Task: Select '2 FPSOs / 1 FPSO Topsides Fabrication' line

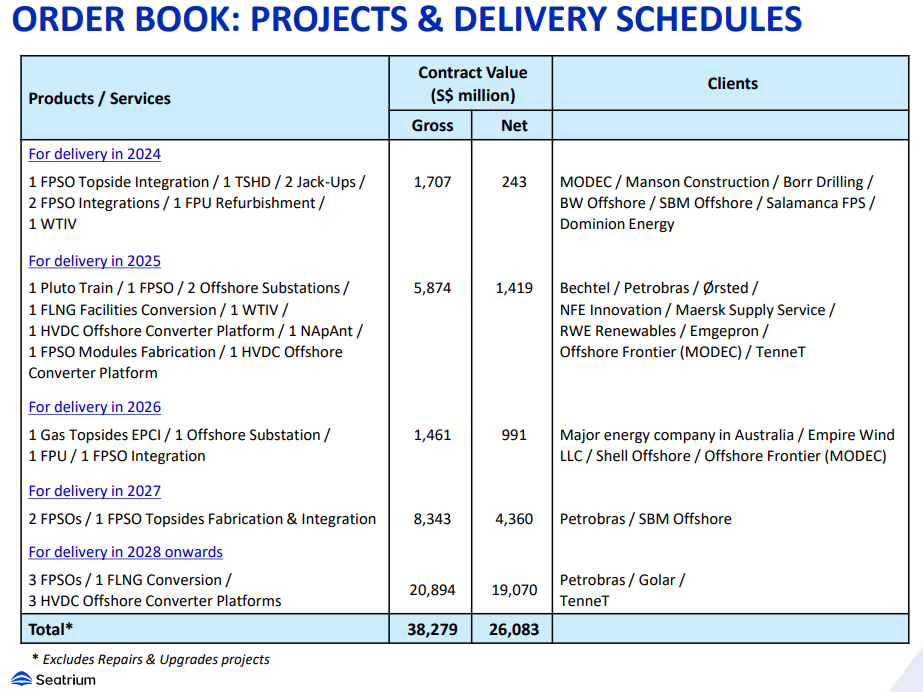Action: 202,519
